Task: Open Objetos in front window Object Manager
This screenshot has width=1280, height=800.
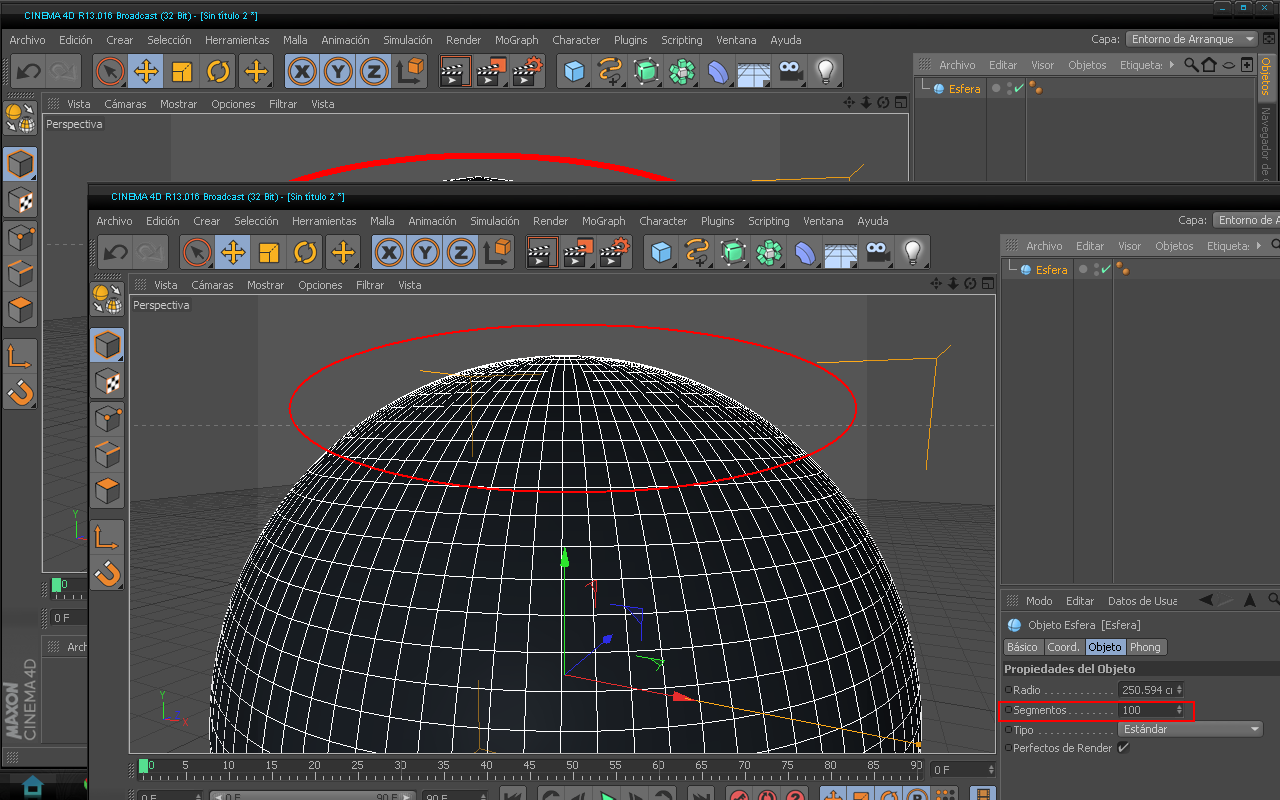Action: (1174, 246)
